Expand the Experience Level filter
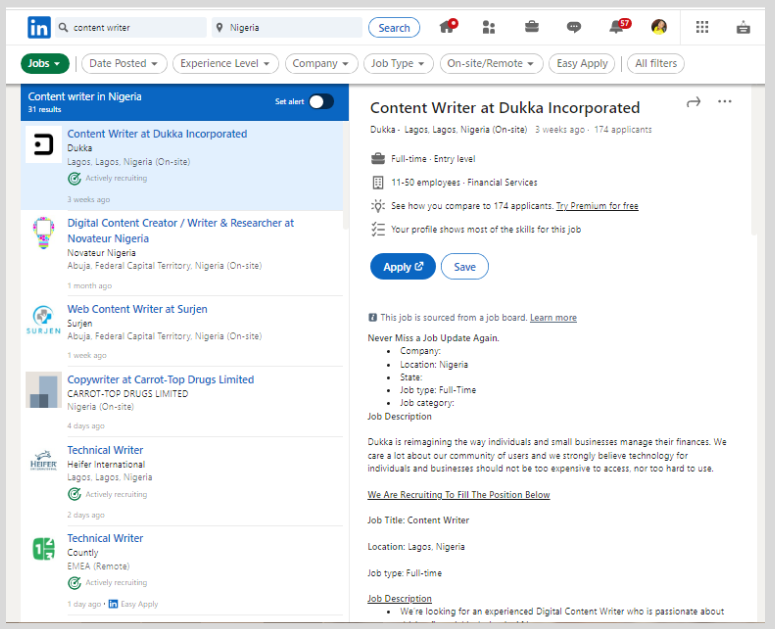775x629 pixels. (225, 63)
